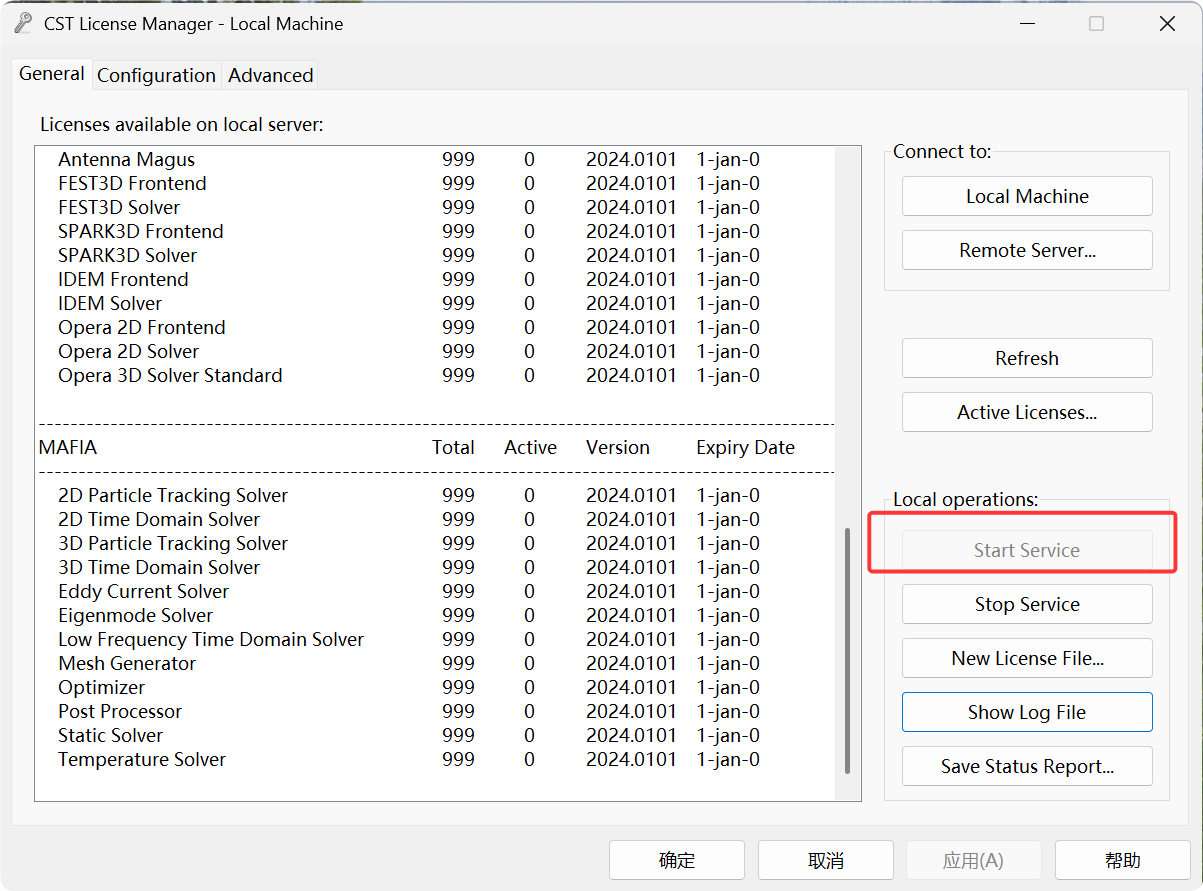Click the license list vertical scrollbar thumb
Viewport: 1203px width, 891px height.
click(847, 650)
